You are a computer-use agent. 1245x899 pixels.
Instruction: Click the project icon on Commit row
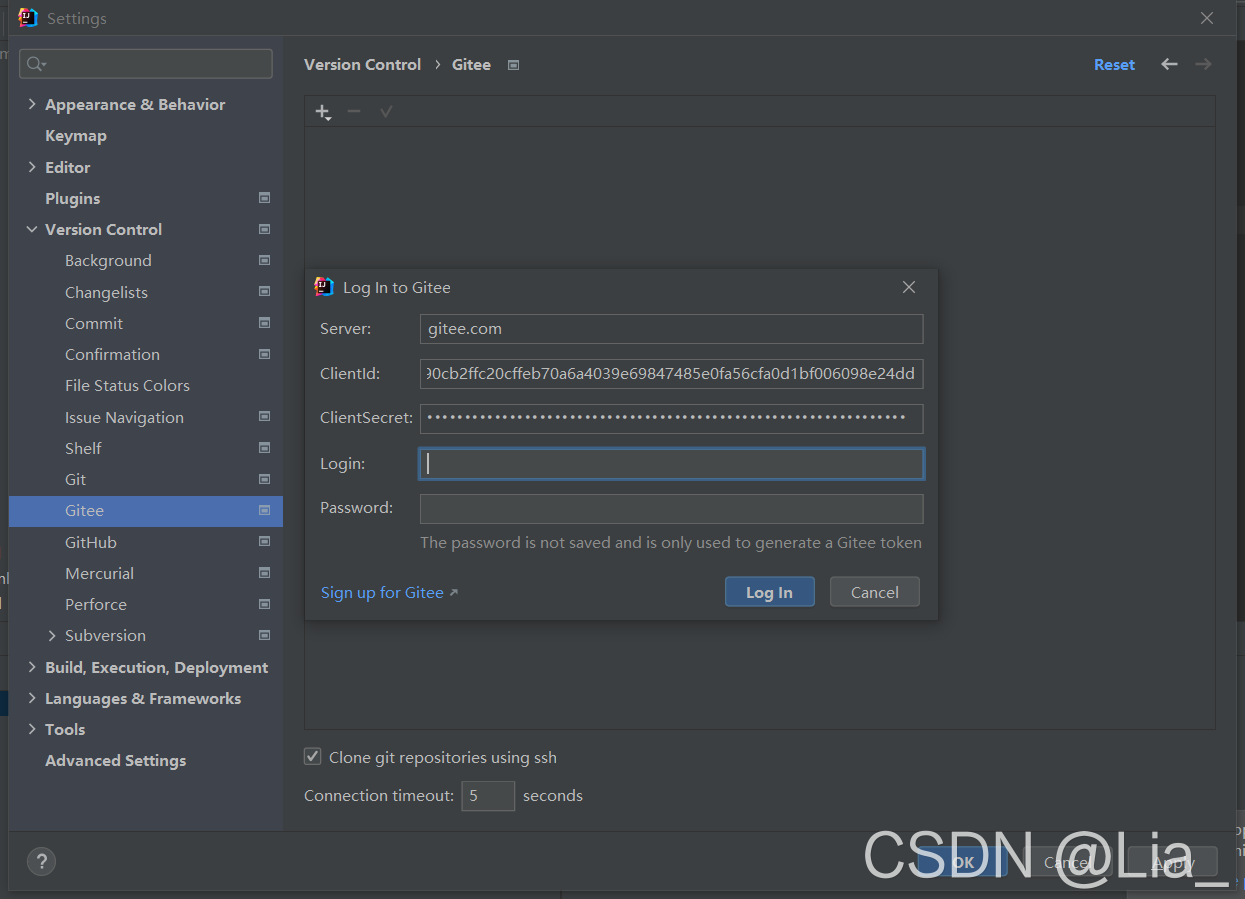(264, 323)
